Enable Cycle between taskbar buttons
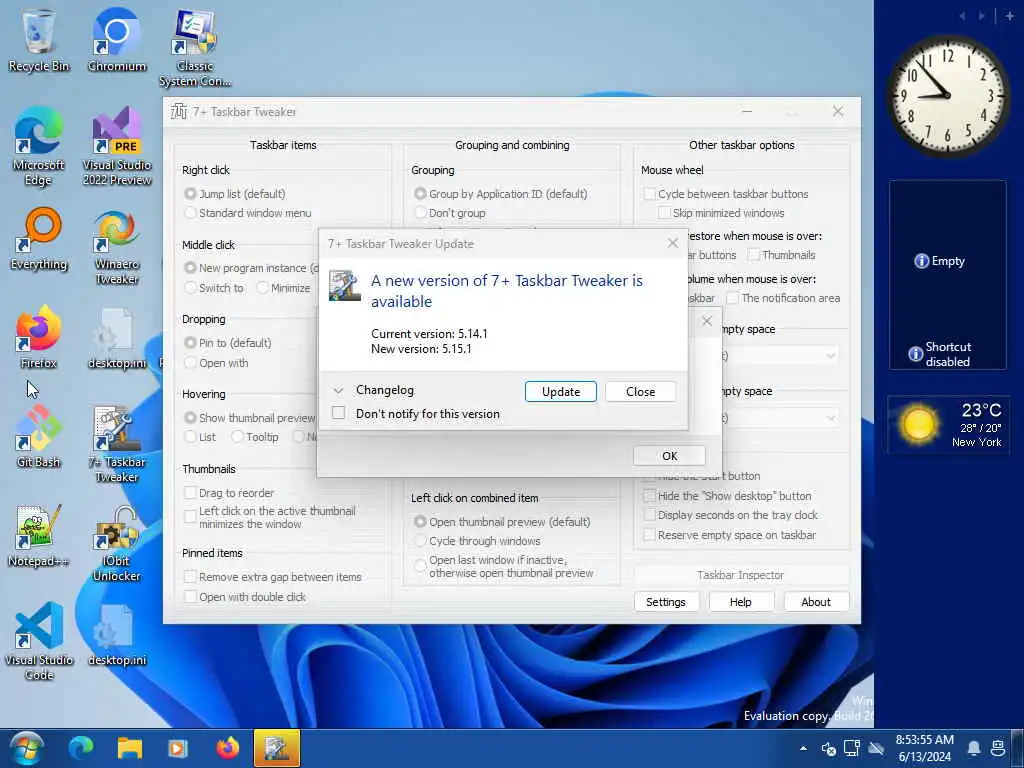Viewport: 1024px width, 768px height. (649, 194)
